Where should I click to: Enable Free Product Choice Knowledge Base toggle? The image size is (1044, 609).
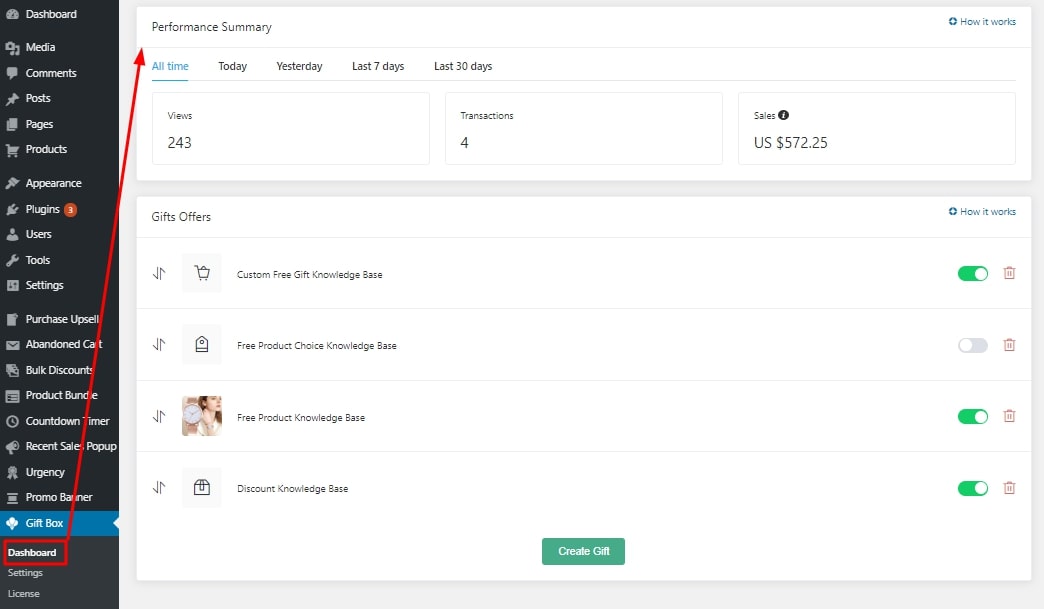click(972, 345)
